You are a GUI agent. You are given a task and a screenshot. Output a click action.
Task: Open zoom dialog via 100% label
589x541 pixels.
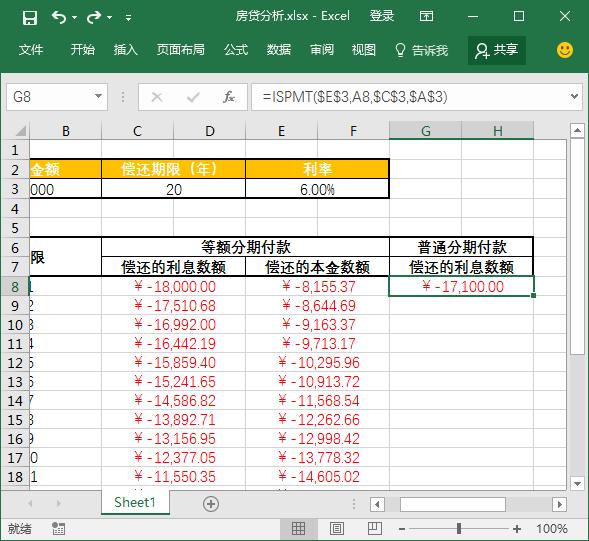pos(551,529)
